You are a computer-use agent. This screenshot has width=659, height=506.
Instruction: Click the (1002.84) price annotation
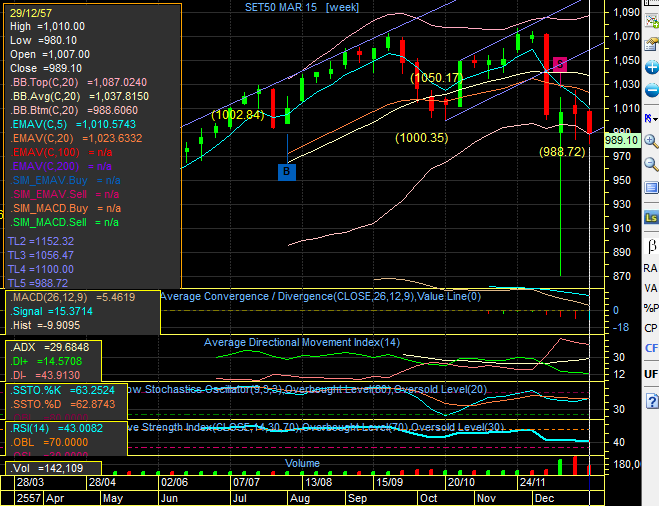pos(238,115)
